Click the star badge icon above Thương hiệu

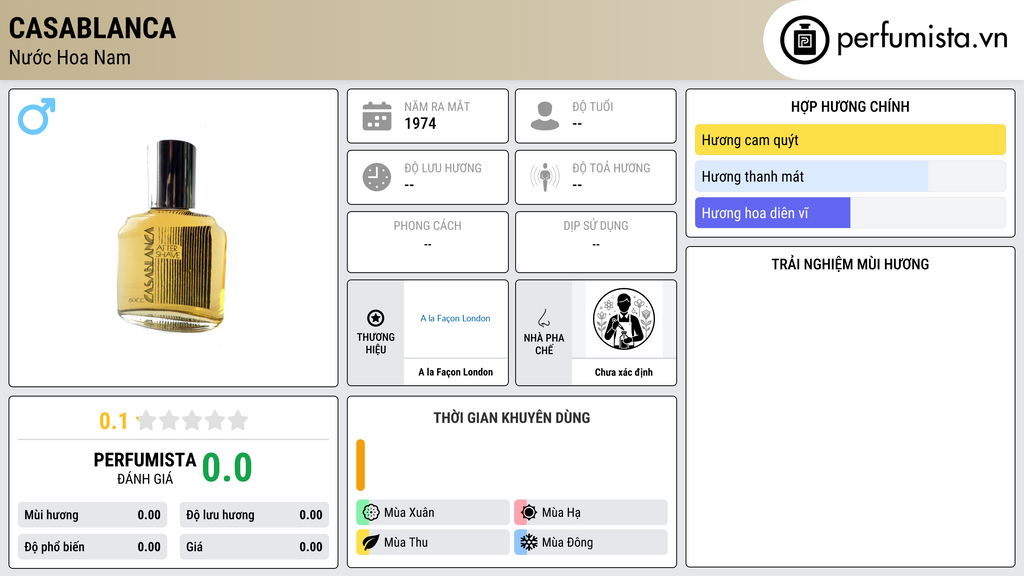[x=376, y=318]
